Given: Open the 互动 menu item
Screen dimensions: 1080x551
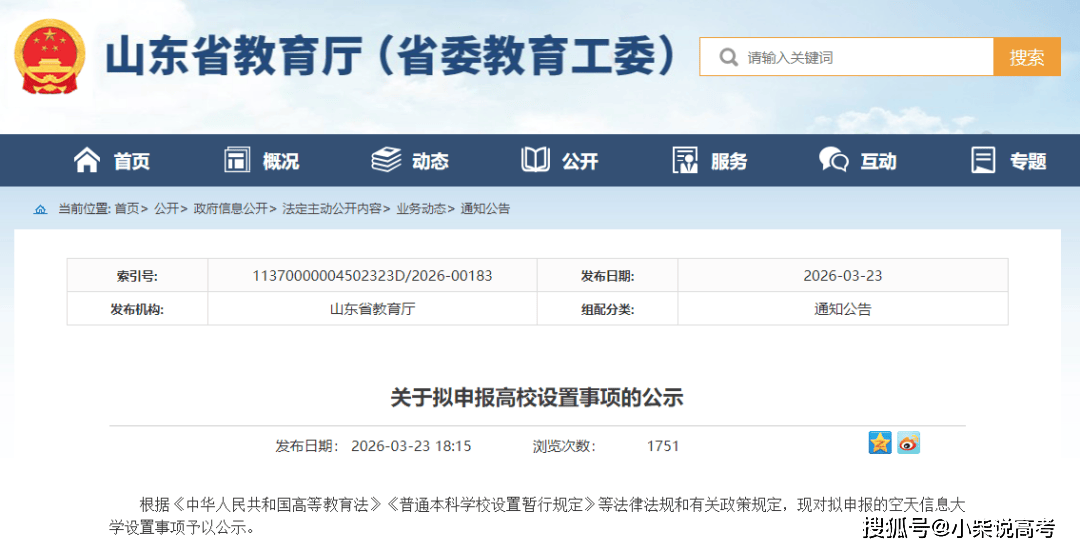Looking at the screenshot, I should [857, 160].
